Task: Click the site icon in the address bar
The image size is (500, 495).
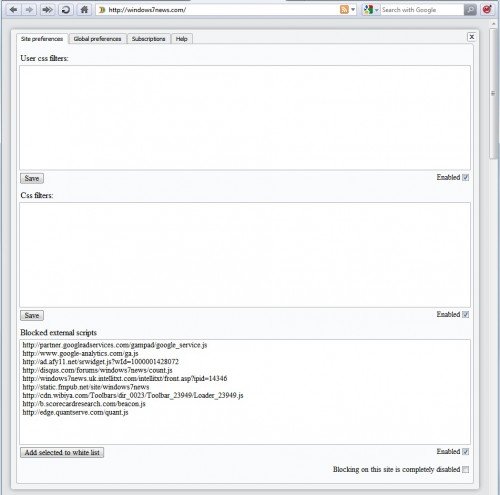Action: tap(102, 10)
